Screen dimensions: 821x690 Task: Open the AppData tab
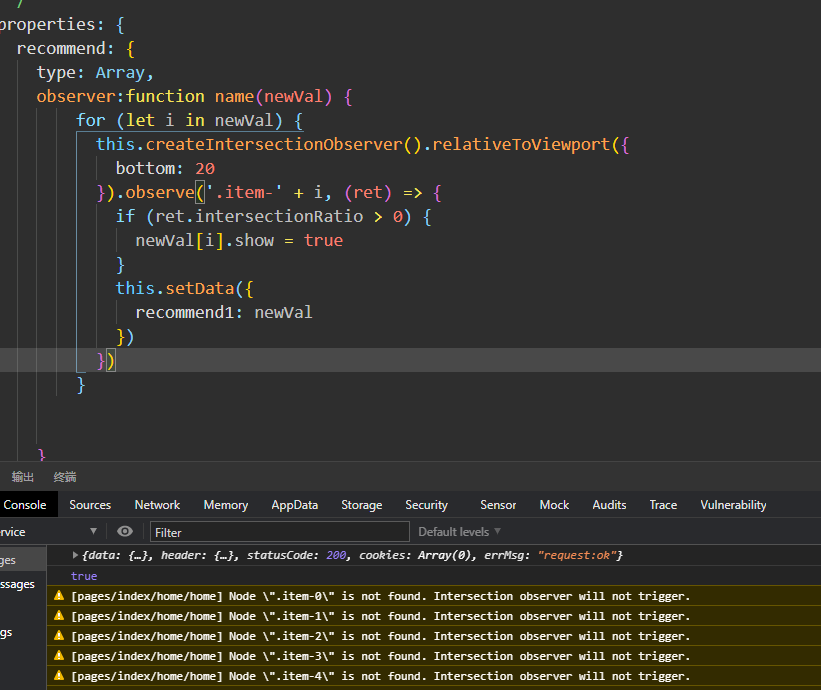[x=295, y=505]
